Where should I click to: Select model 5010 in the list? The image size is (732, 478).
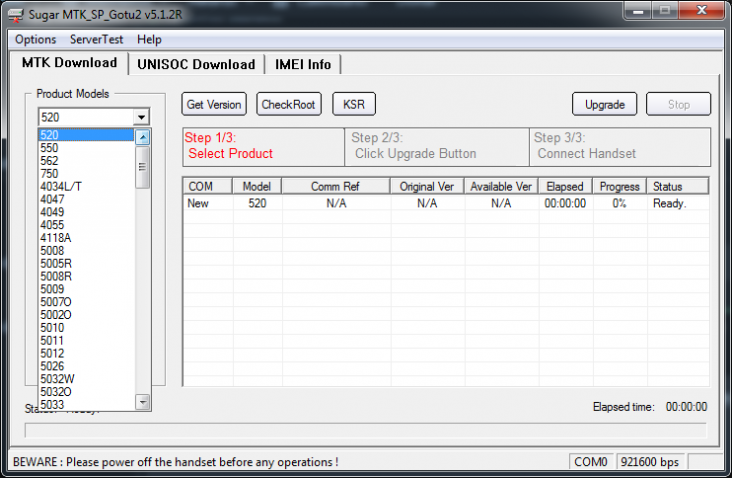point(86,328)
